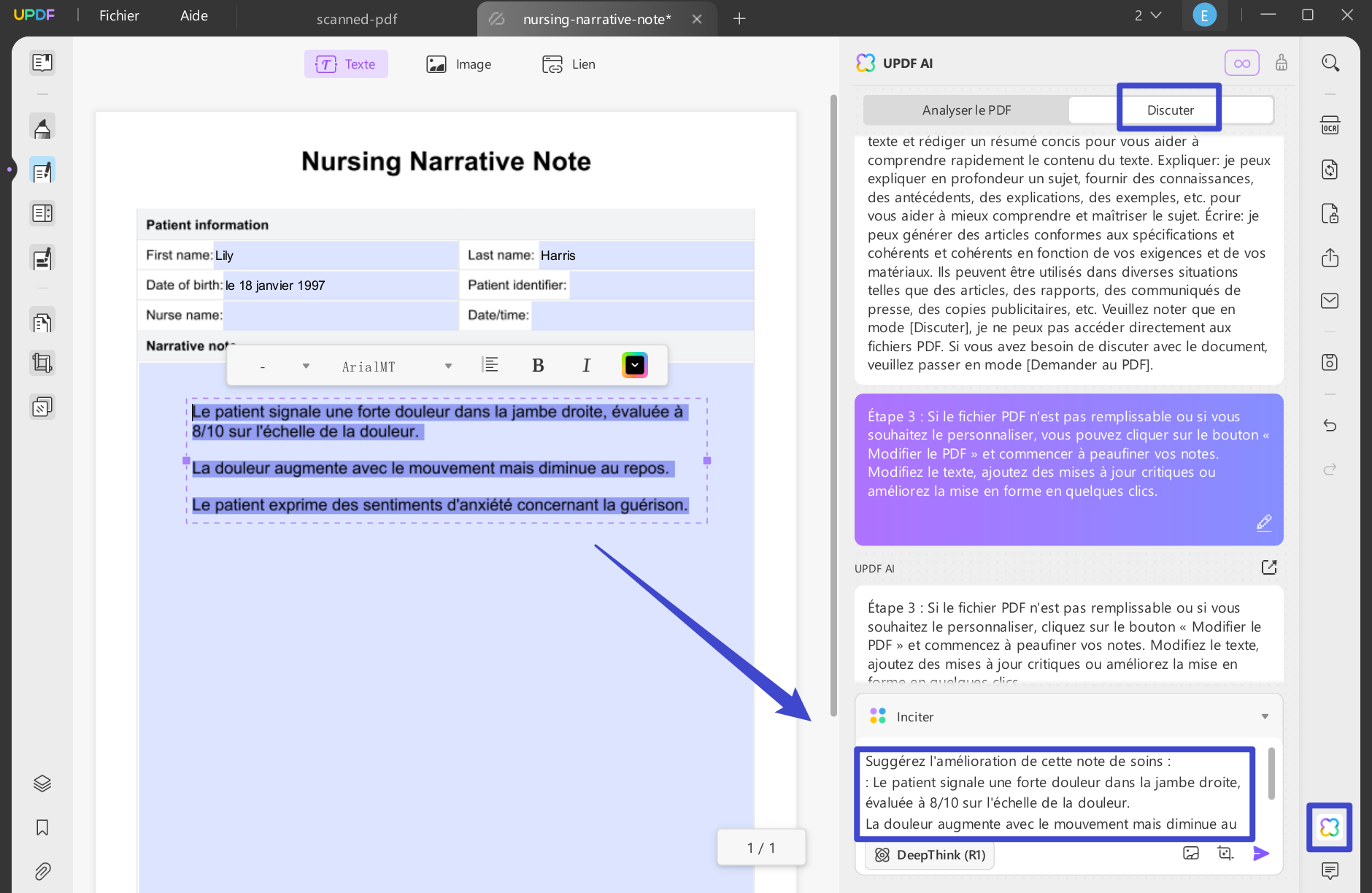
Task: Select the Highlighter annotation tool
Action: (x=42, y=126)
